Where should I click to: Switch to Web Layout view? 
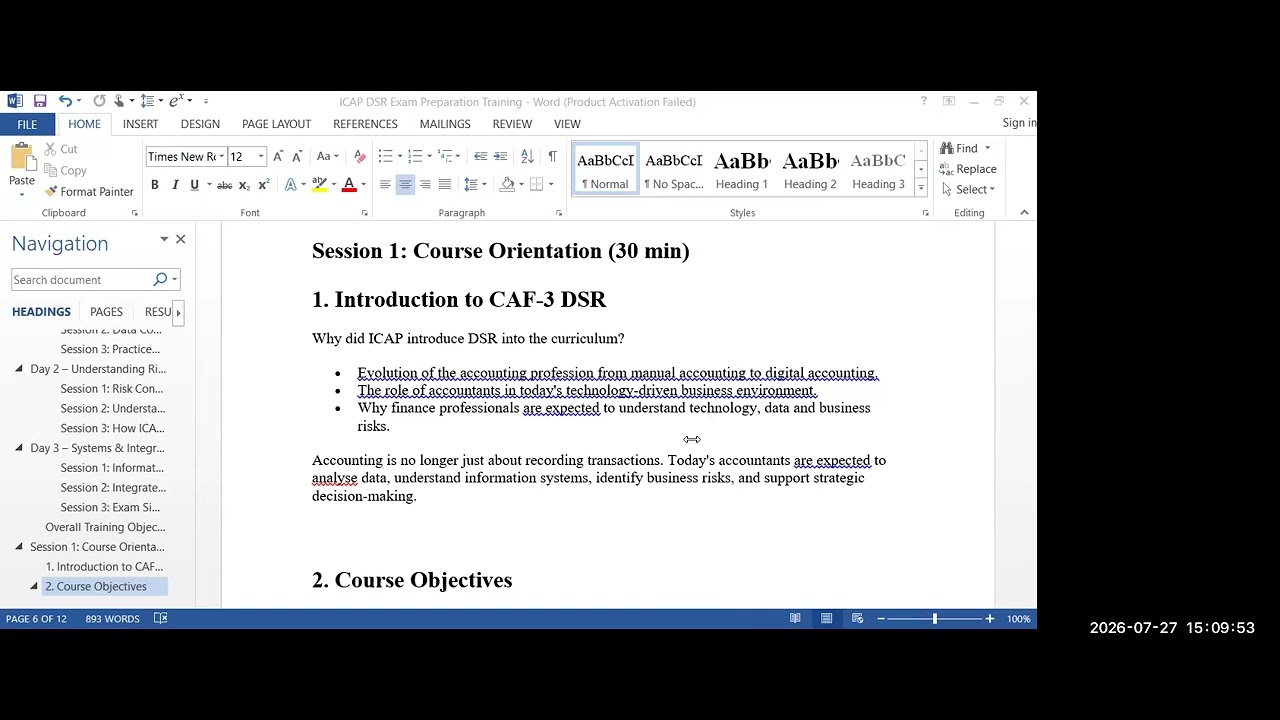coord(857,619)
